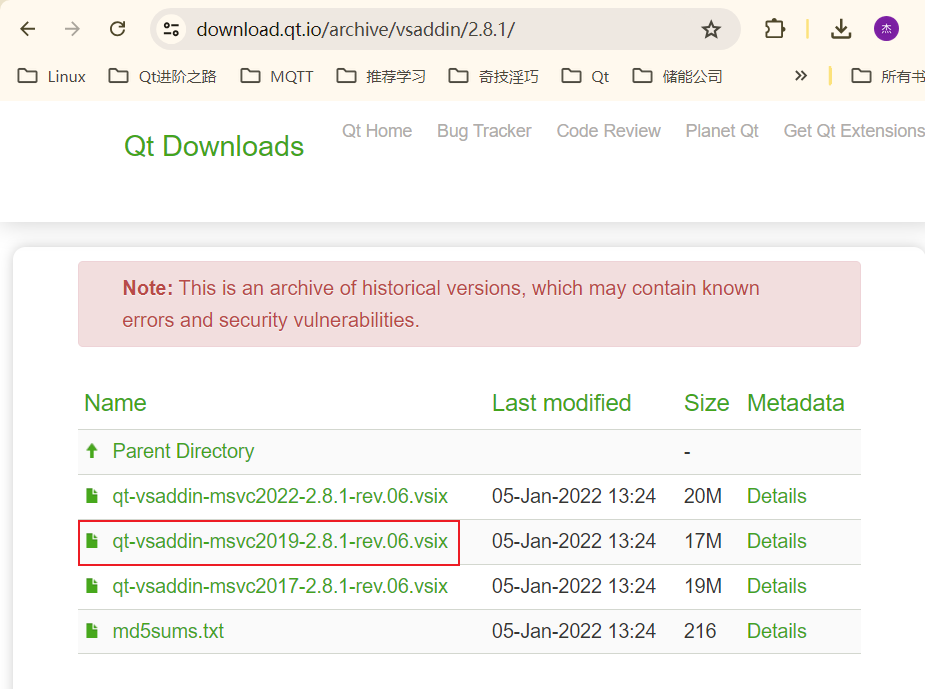The image size is (925, 689).
Task: Open the 奇技淫巧 bookmark folder
Action: (x=493, y=76)
